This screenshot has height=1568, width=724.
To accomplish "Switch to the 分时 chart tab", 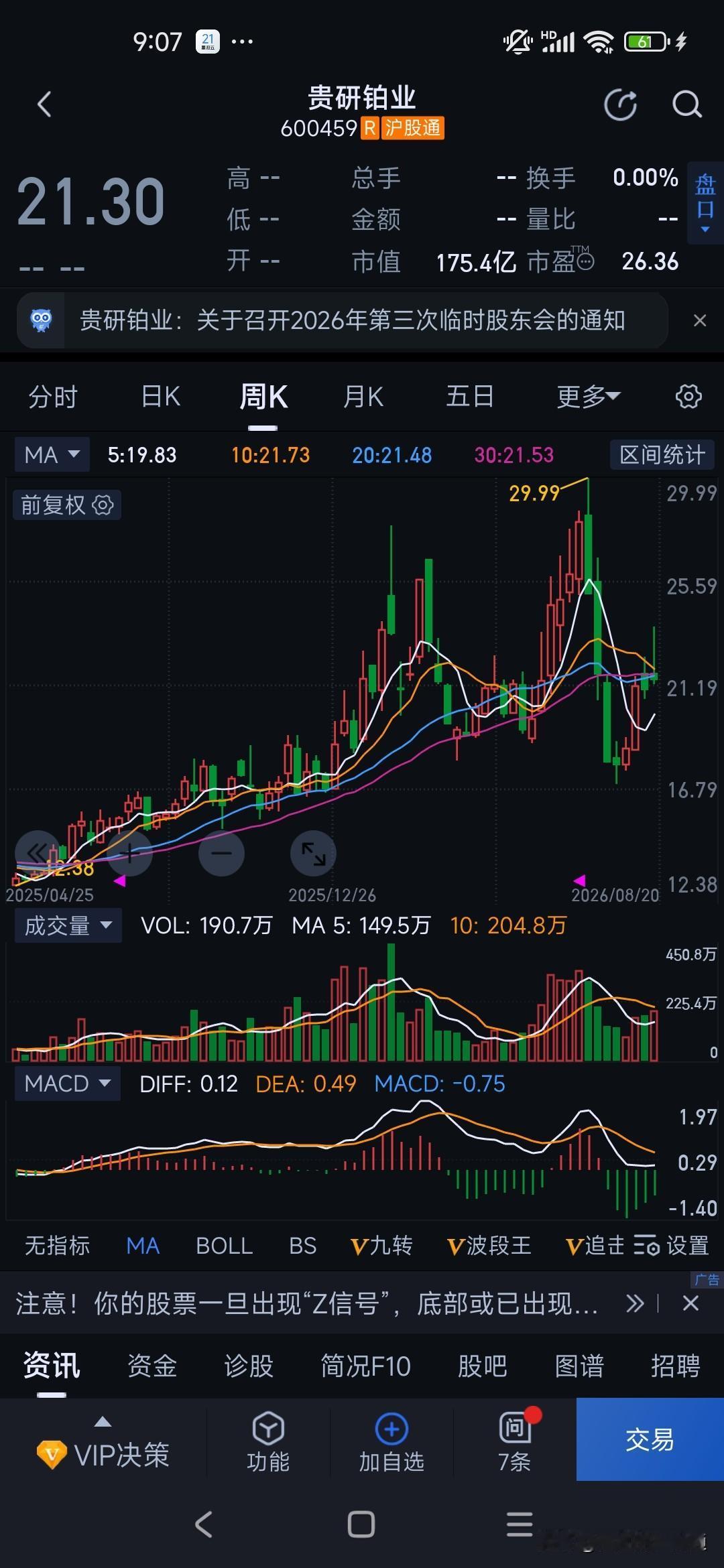I will (x=53, y=397).
